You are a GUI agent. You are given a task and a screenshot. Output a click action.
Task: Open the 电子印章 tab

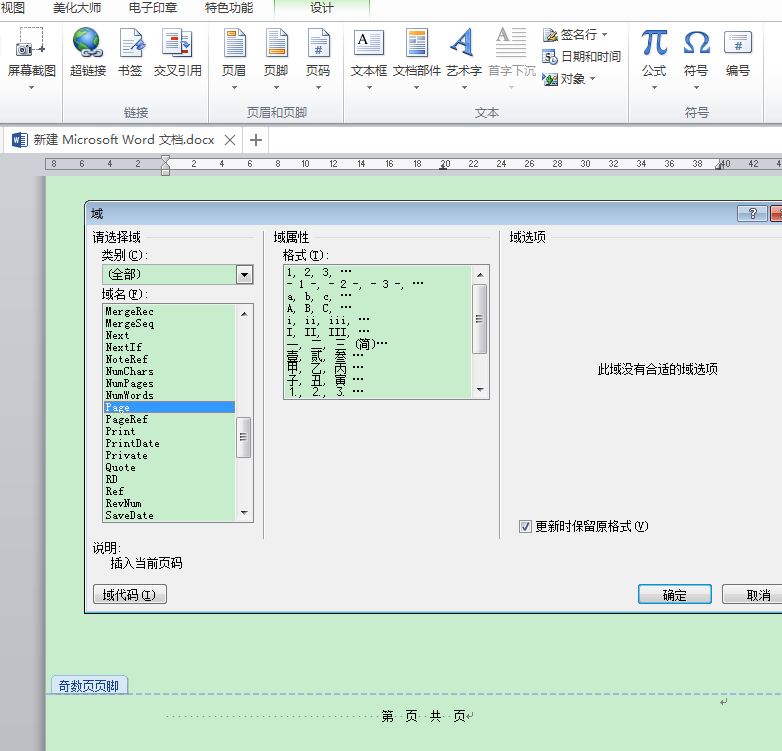click(153, 8)
